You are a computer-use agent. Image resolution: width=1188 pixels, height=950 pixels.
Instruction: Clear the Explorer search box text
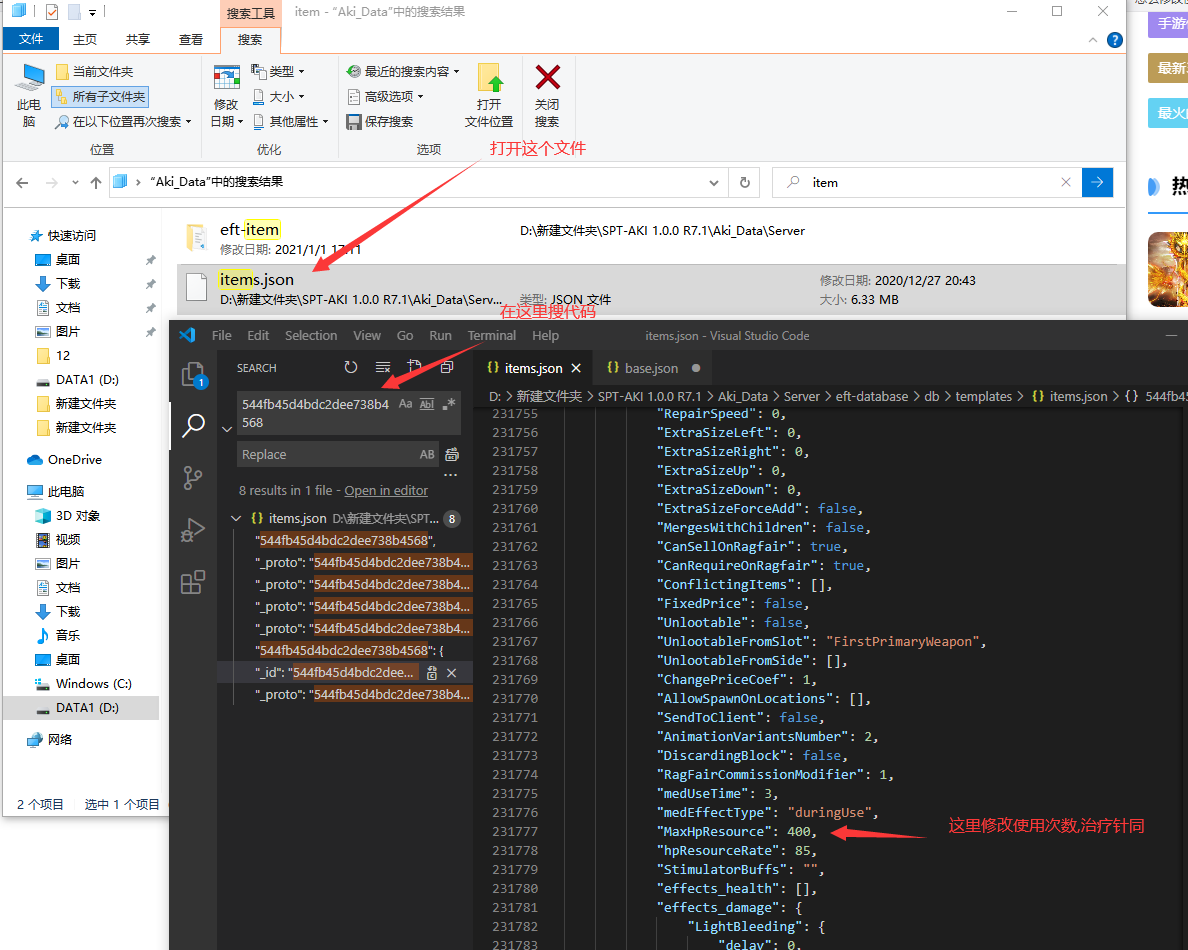pyautogui.click(x=1066, y=183)
